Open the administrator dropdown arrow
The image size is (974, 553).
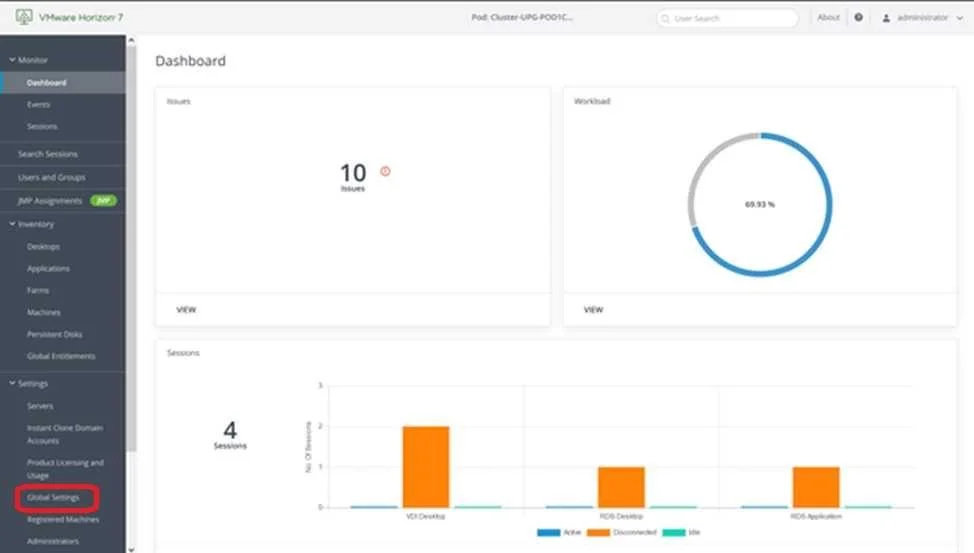960,18
